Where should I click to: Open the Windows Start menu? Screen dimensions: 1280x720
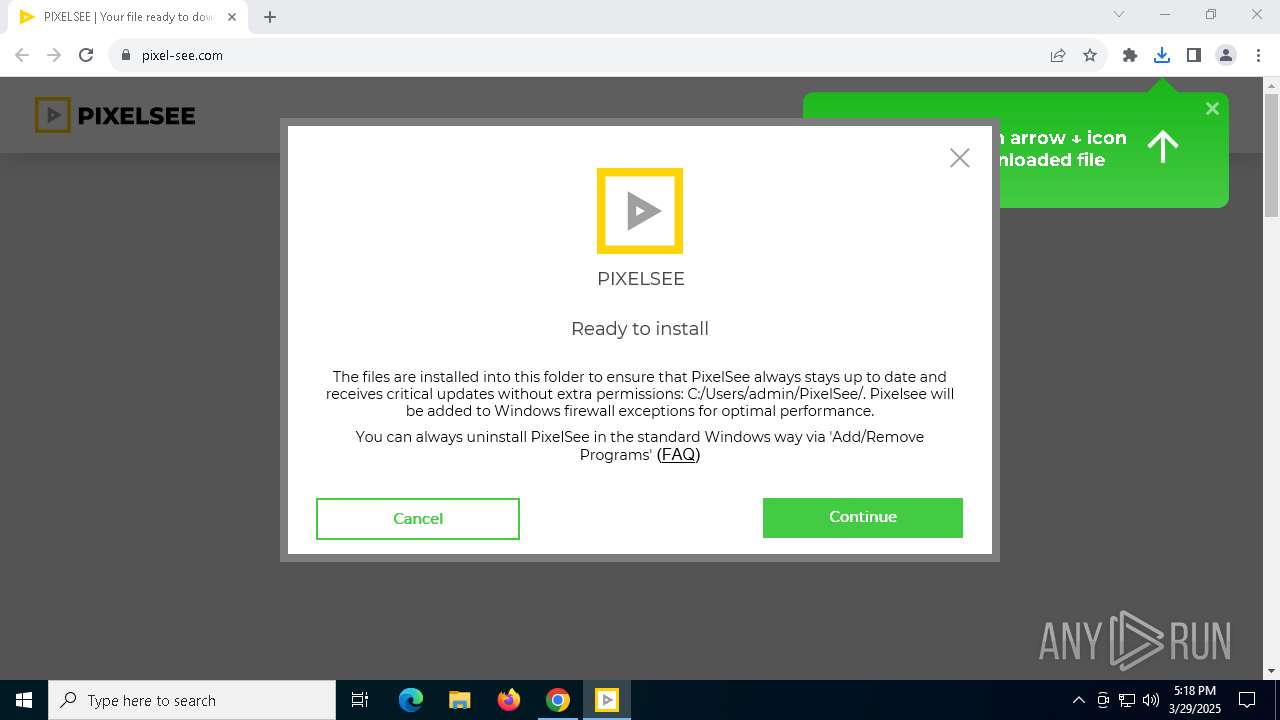tap(24, 700)
